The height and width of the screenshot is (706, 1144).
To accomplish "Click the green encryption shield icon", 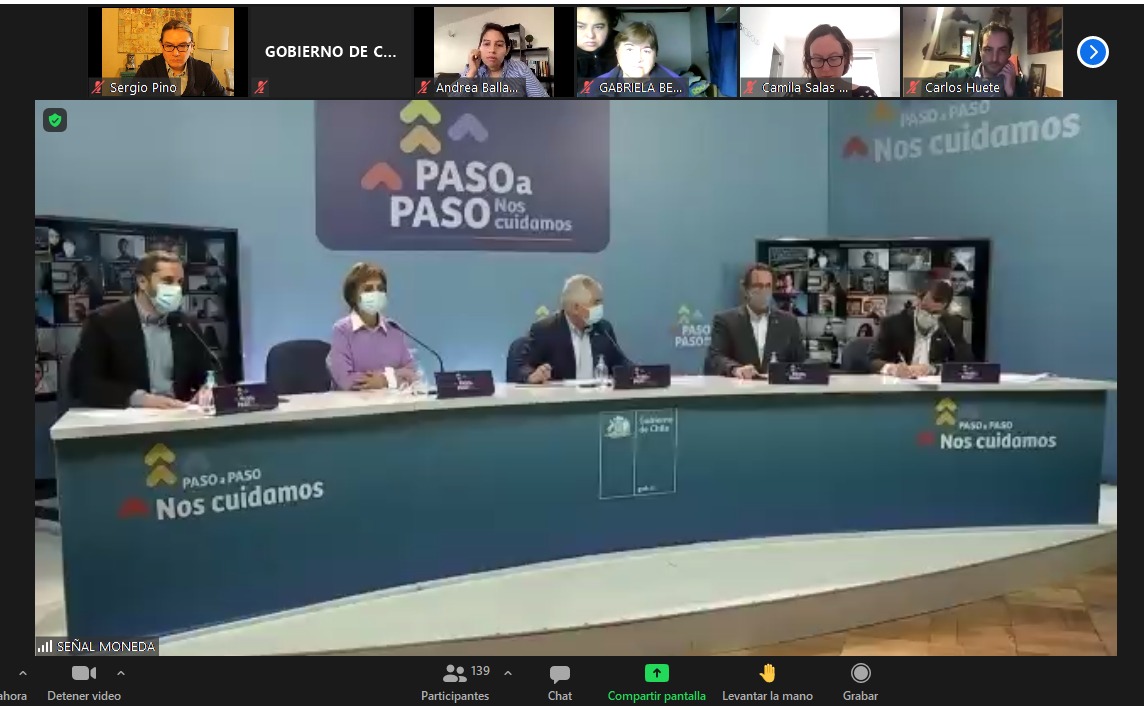I will pos(55,120).
